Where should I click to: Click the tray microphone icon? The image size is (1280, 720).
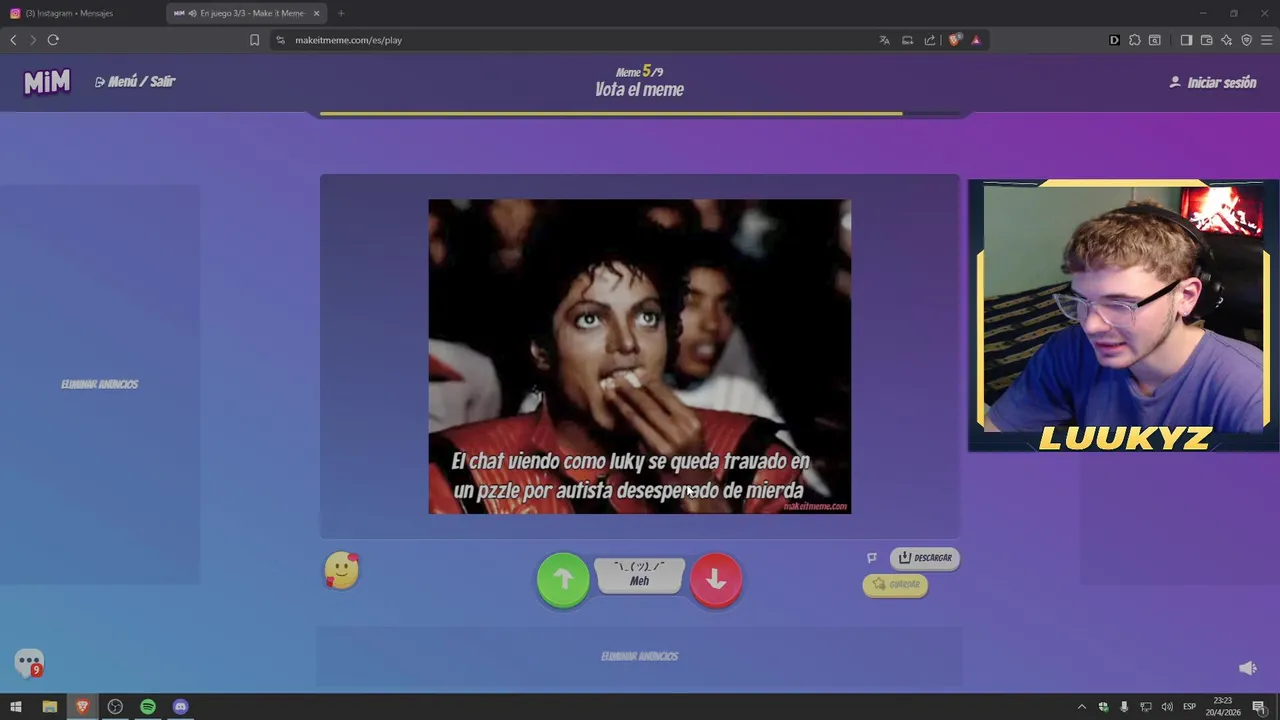pyautogui.click(x=1124, y=707)
